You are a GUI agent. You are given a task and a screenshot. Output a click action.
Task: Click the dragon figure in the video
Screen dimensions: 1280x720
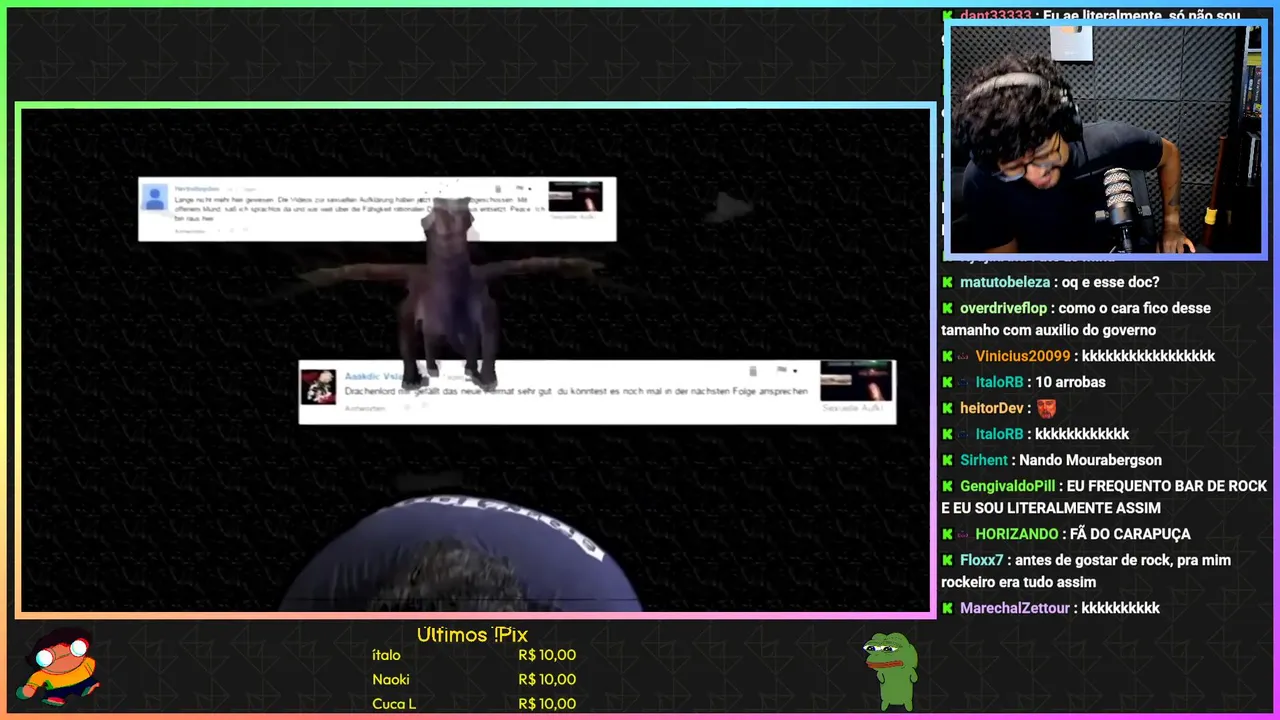(452, 292)
